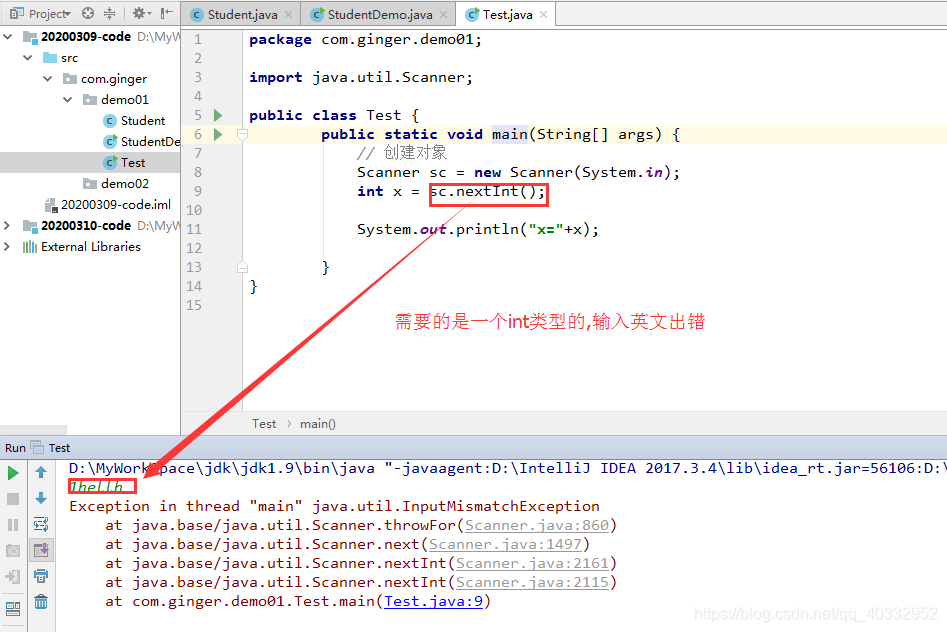
Task: Fold main method at line 6
Action: click(x=242, y=134)
